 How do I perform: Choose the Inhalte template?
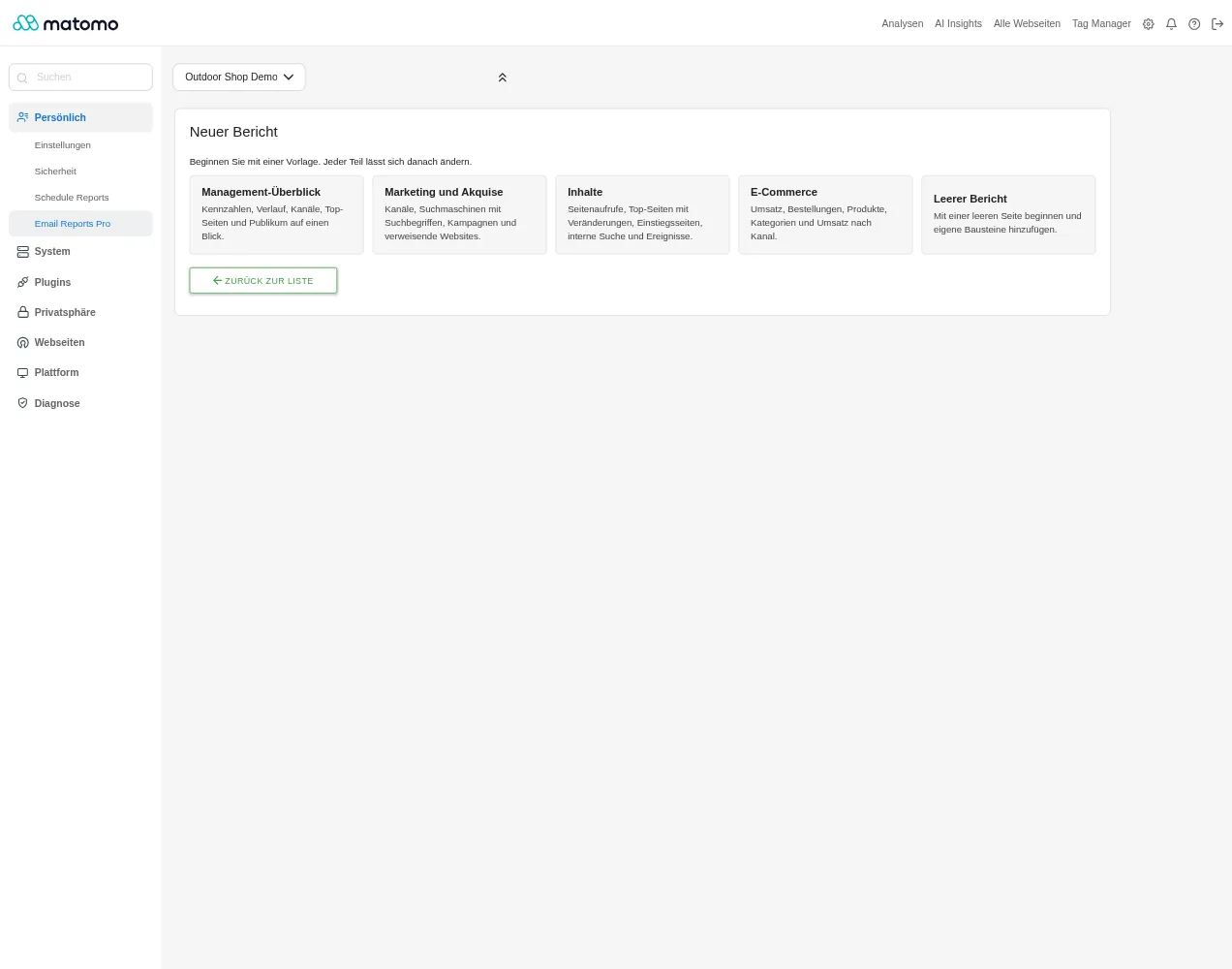pyautogui.click(x=642, y=215)
